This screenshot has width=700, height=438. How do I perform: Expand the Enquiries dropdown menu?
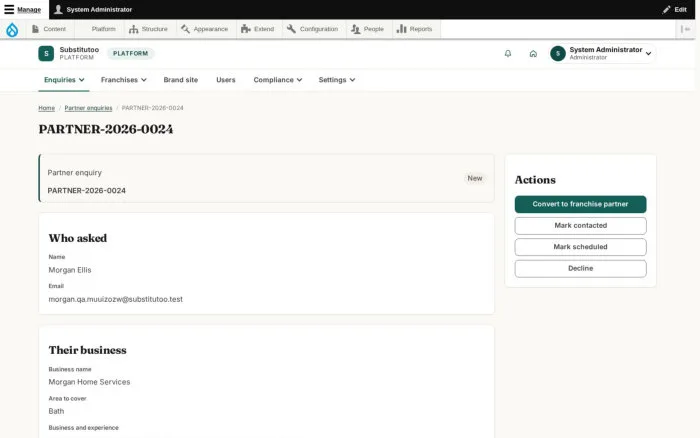[64, 80]
